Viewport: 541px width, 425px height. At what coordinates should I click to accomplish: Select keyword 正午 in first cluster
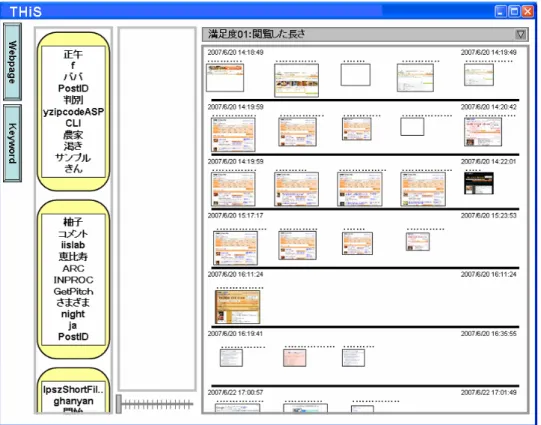[x=73, y=54]
